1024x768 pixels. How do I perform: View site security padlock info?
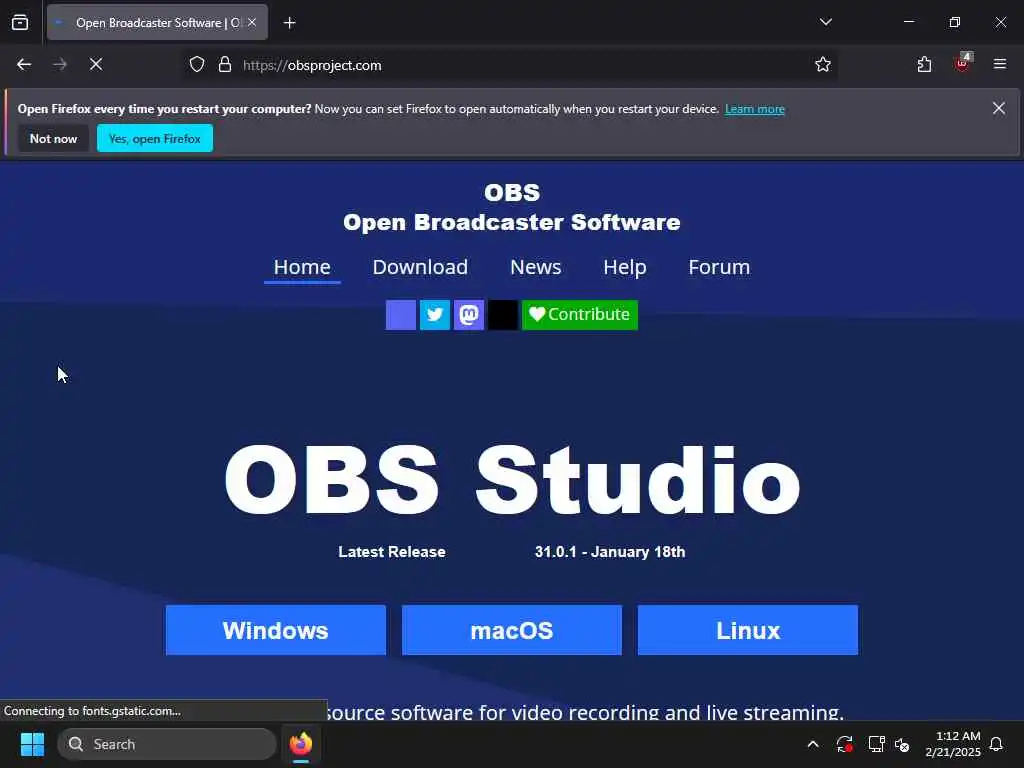[x=225, y=65]
